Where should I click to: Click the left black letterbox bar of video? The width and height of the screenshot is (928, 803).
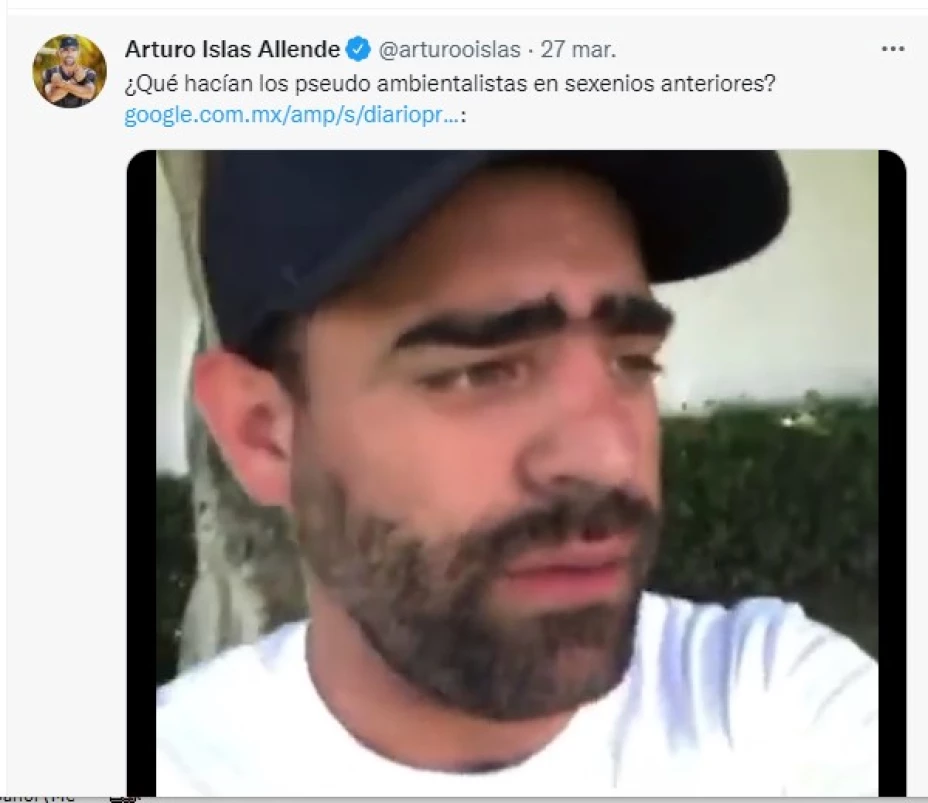point(141,473)
